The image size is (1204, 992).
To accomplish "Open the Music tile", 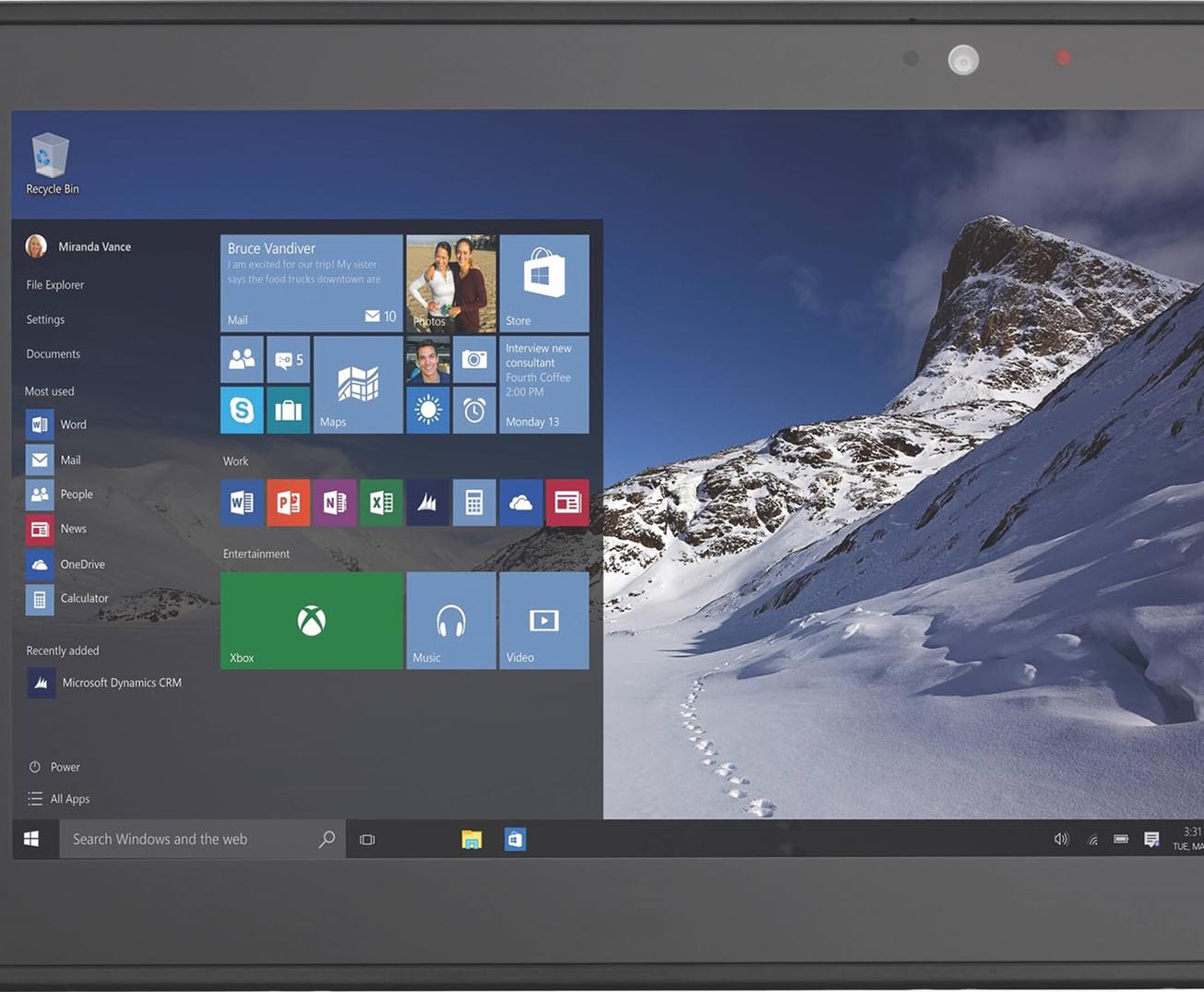I will 451,620.
